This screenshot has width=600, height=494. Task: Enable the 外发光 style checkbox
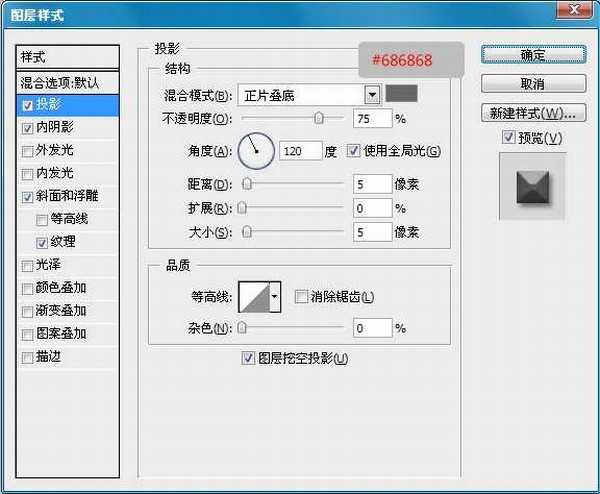[x=27, y=150]
